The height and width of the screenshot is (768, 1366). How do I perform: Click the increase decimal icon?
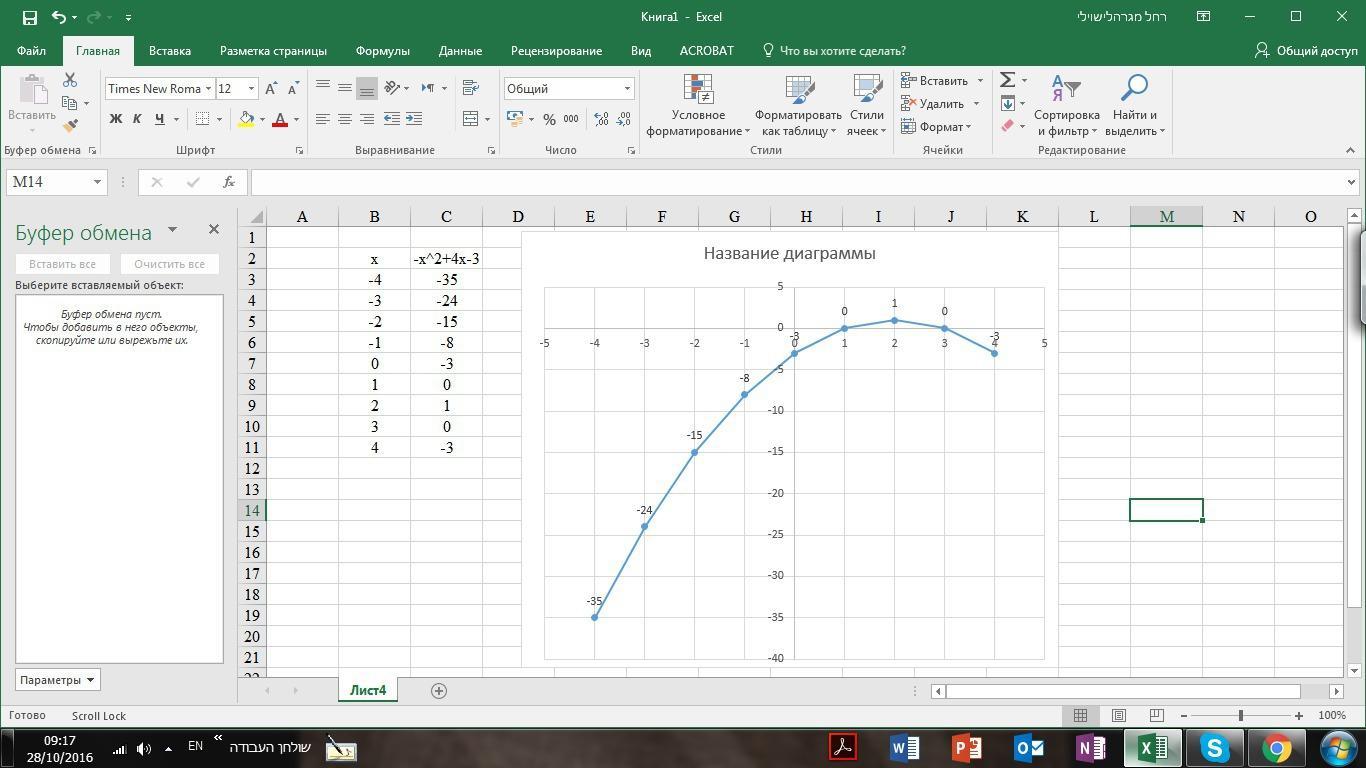(601, 119)
